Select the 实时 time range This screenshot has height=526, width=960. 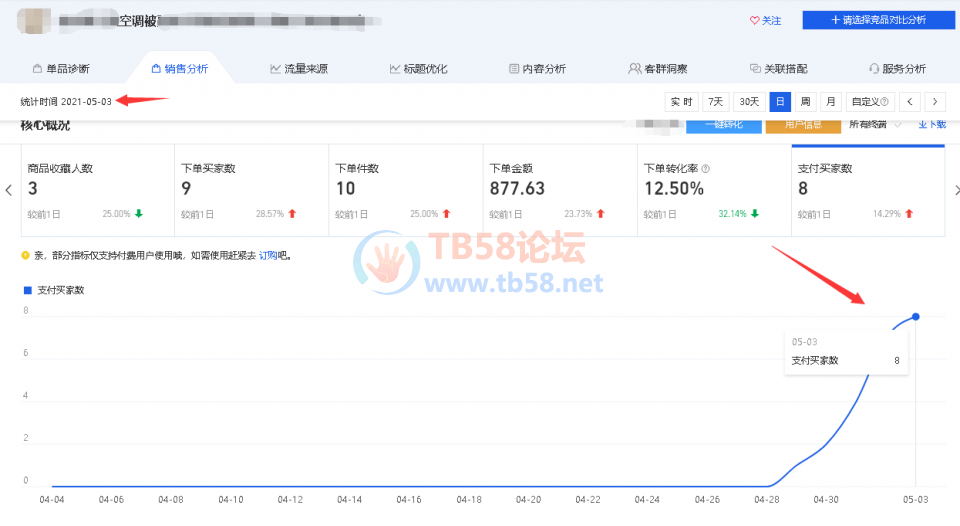[681, 102]
